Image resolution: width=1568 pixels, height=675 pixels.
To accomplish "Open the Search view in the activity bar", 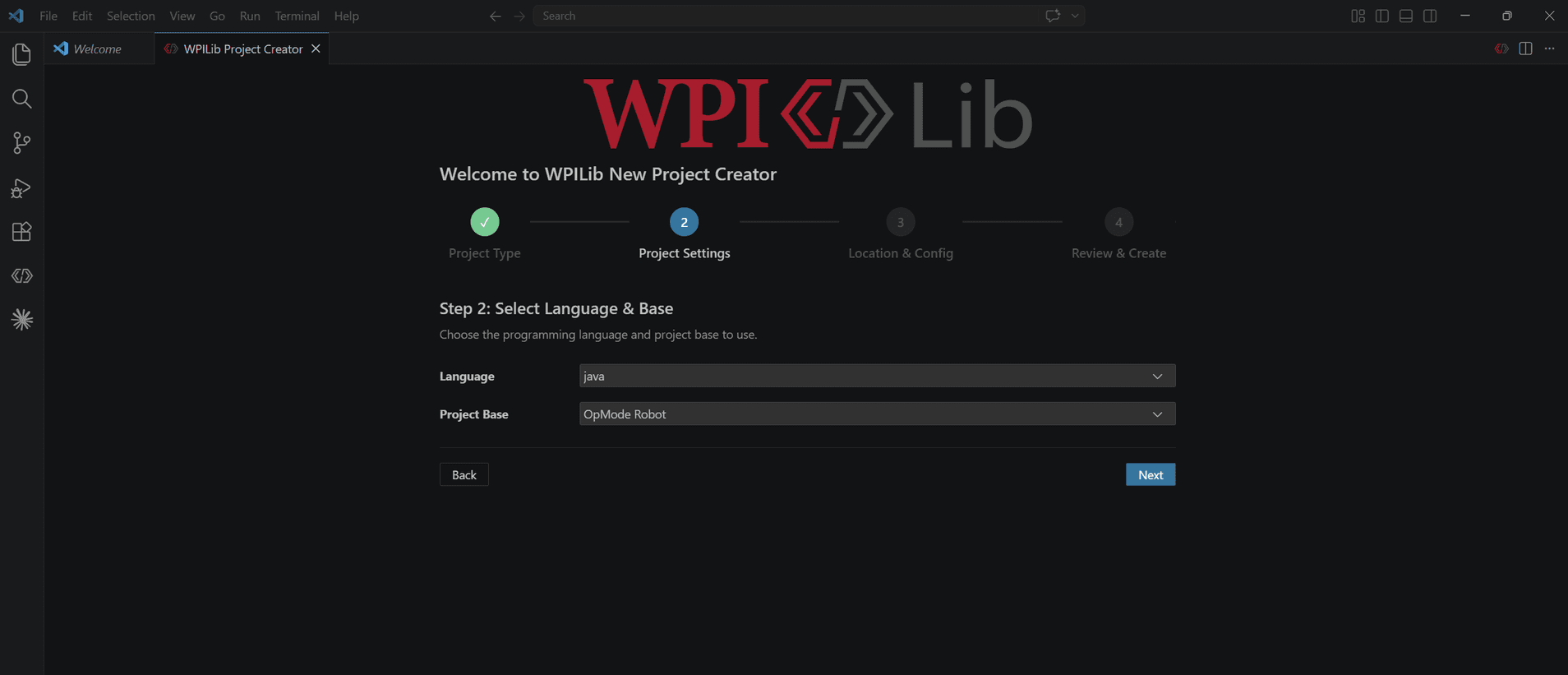I will pos(22,99).
